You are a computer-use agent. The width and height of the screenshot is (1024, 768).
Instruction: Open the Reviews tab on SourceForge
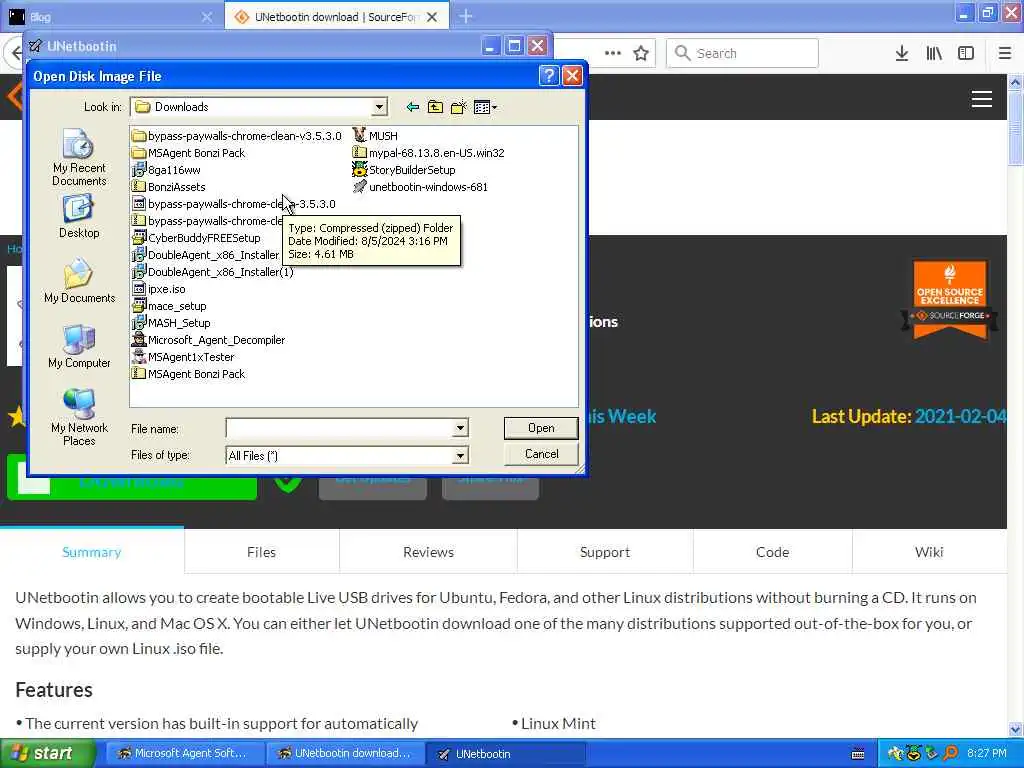pyautogui.click(x=428, y=552)
